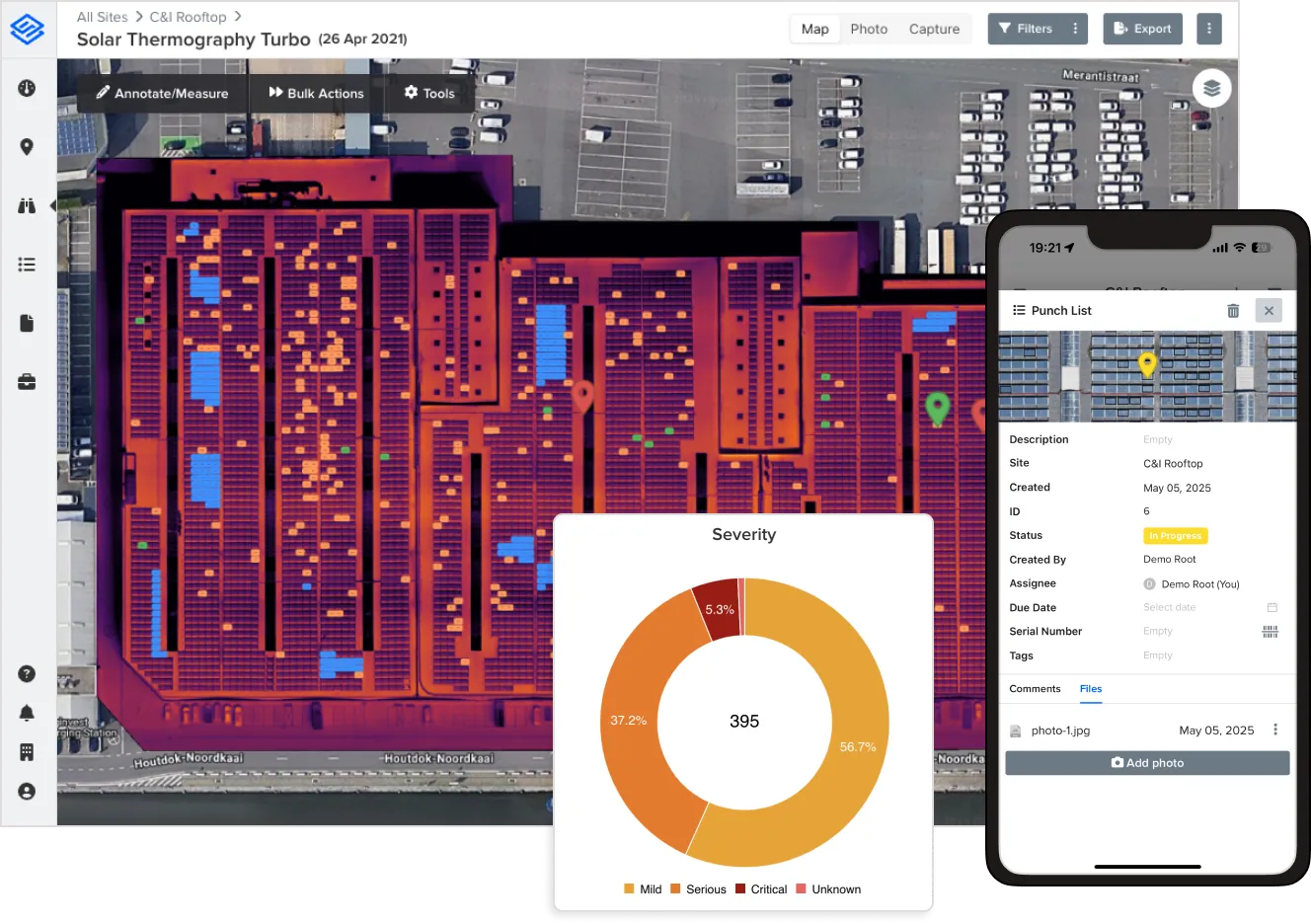Open the user account icon

coord(27,792)
